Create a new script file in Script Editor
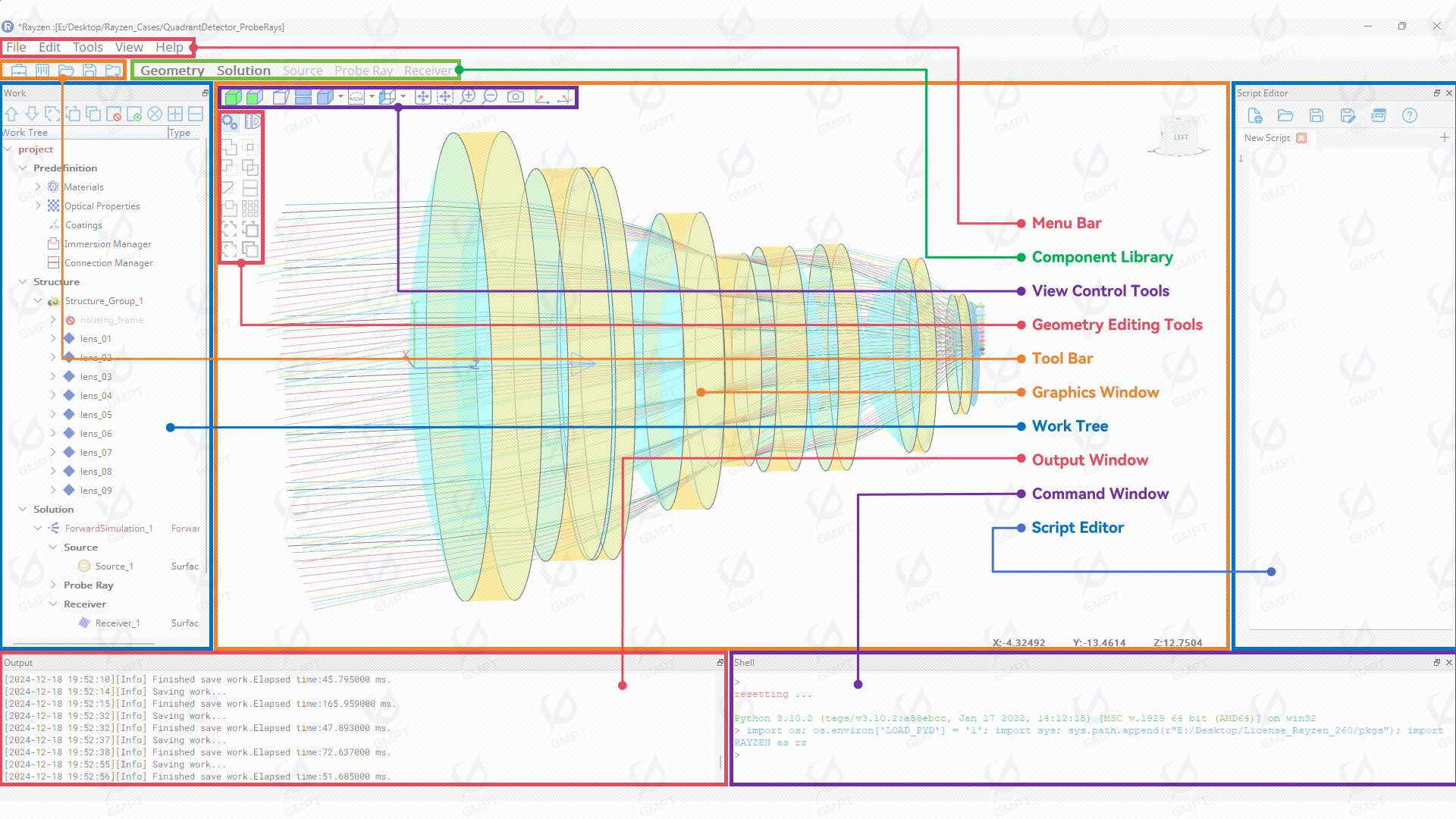The height and width of the screenshot is (819, 1456). pos(1254,115)
